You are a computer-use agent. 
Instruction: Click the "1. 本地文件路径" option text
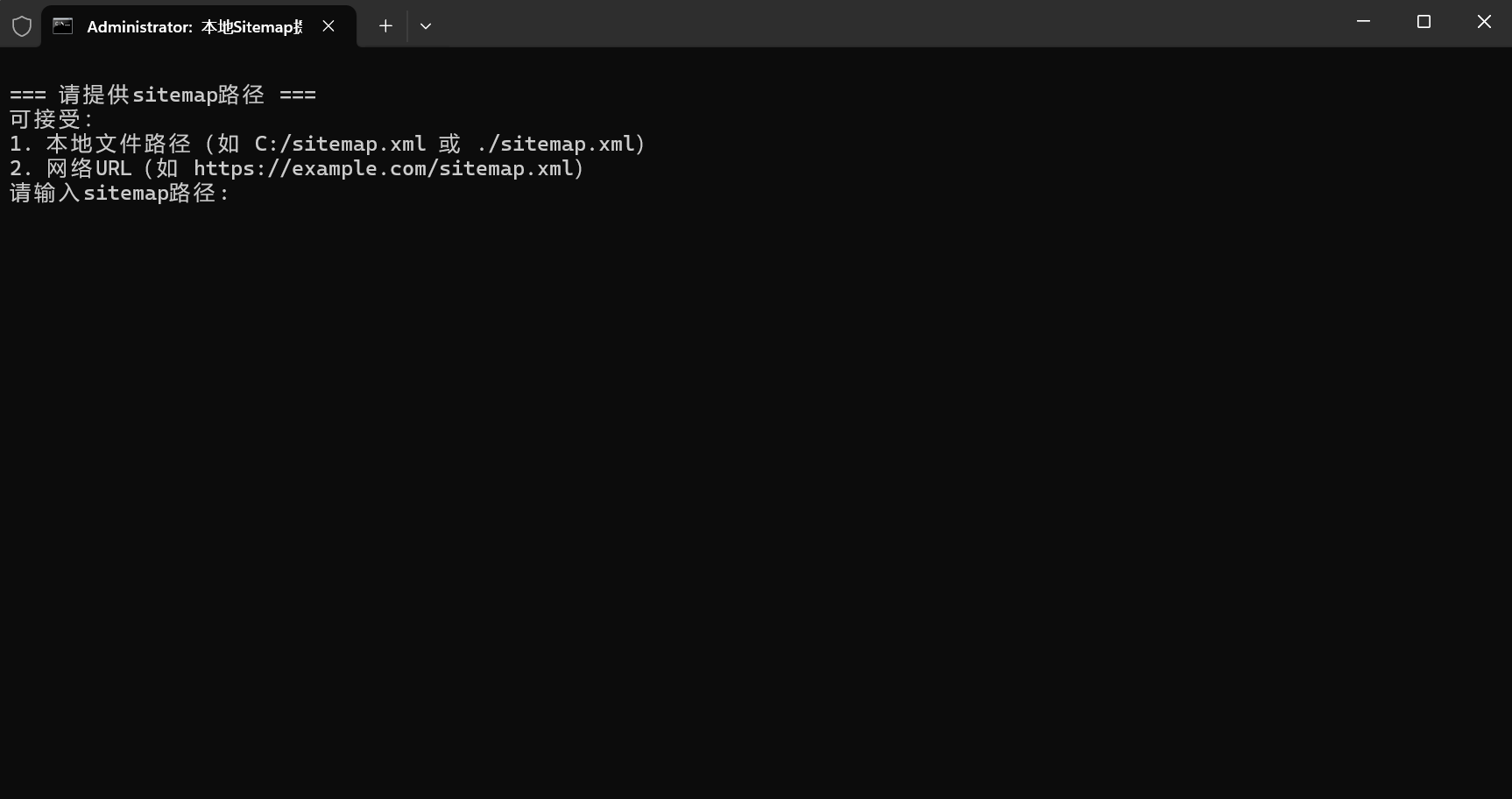pyautogui.click(x=100, y=144)
